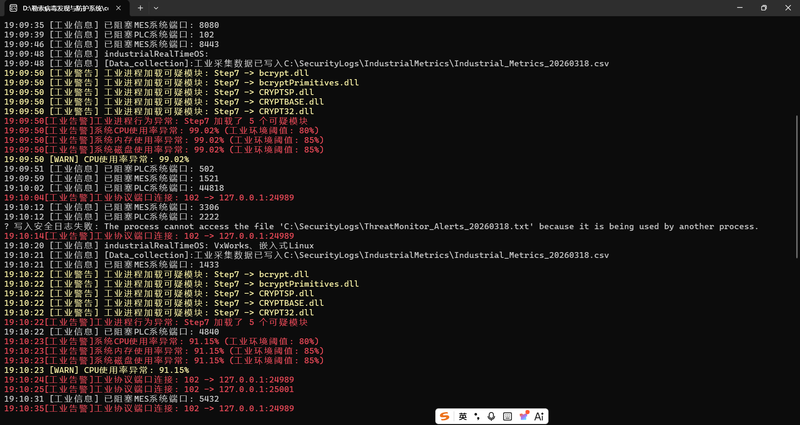Maximize or restore the terminal window

pos(764,8)
